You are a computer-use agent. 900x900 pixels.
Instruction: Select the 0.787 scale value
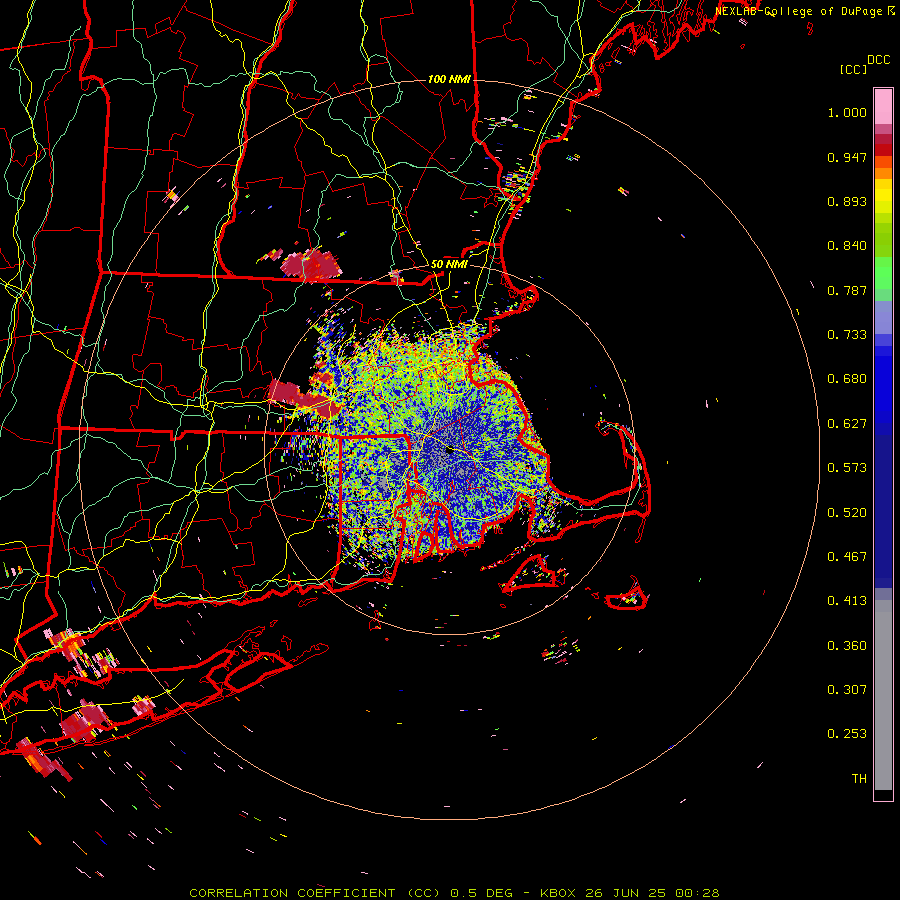click(847, 290)
